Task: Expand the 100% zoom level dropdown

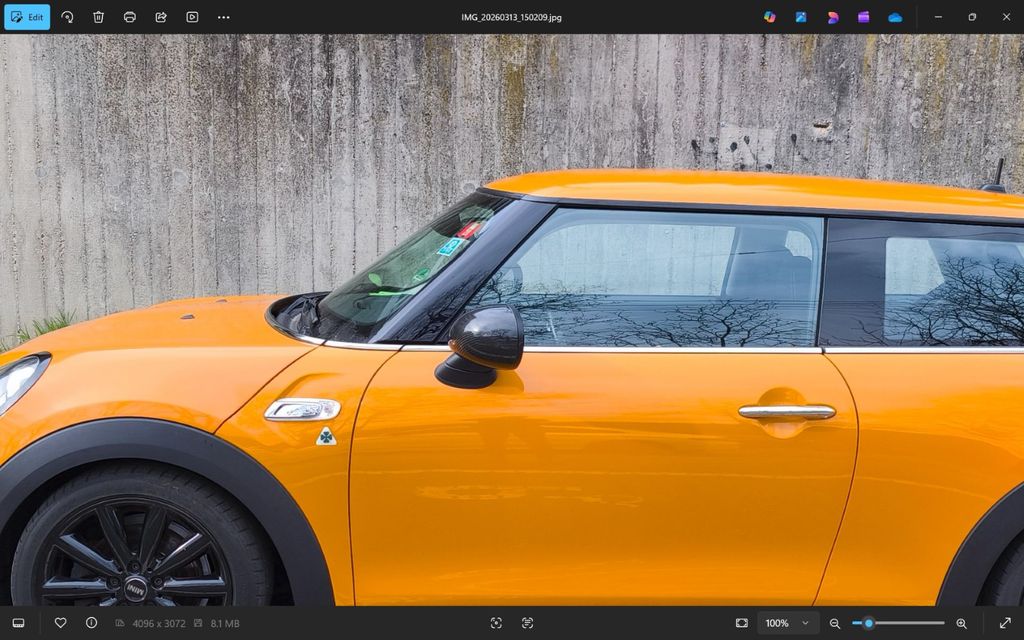Action: pyautogui.click(x=788, y=623)
